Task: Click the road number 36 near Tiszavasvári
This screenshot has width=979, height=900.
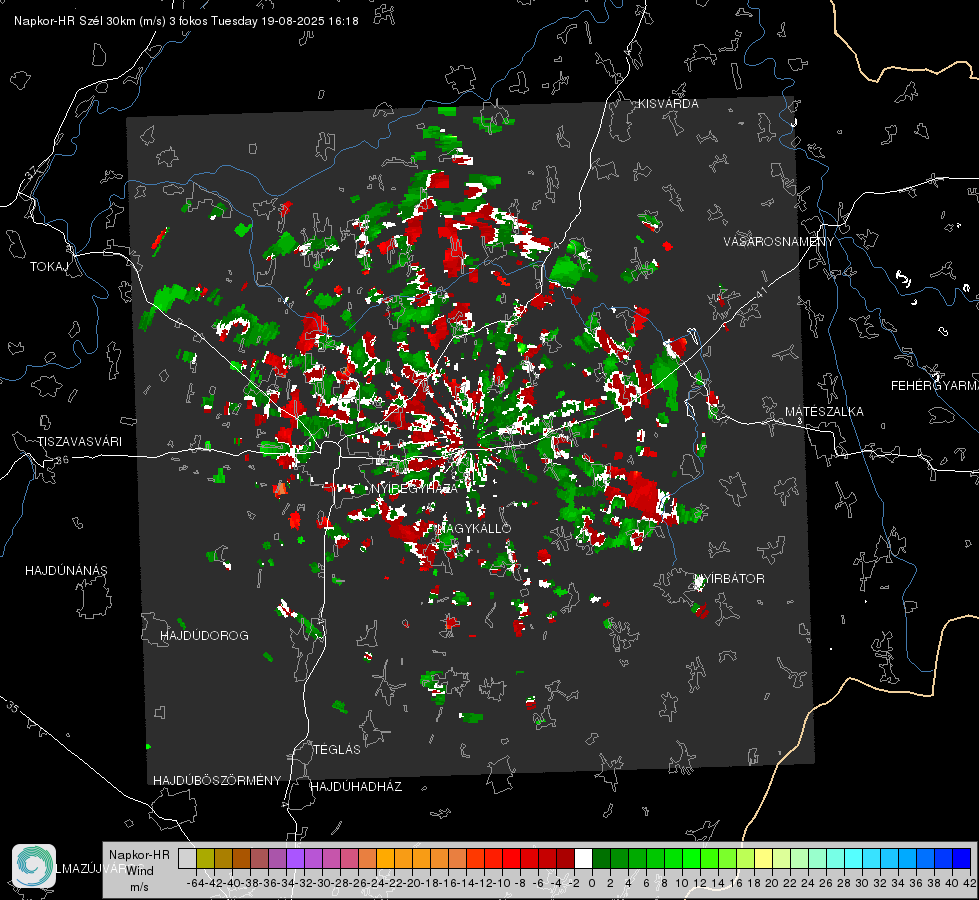Action: [62, 460]
